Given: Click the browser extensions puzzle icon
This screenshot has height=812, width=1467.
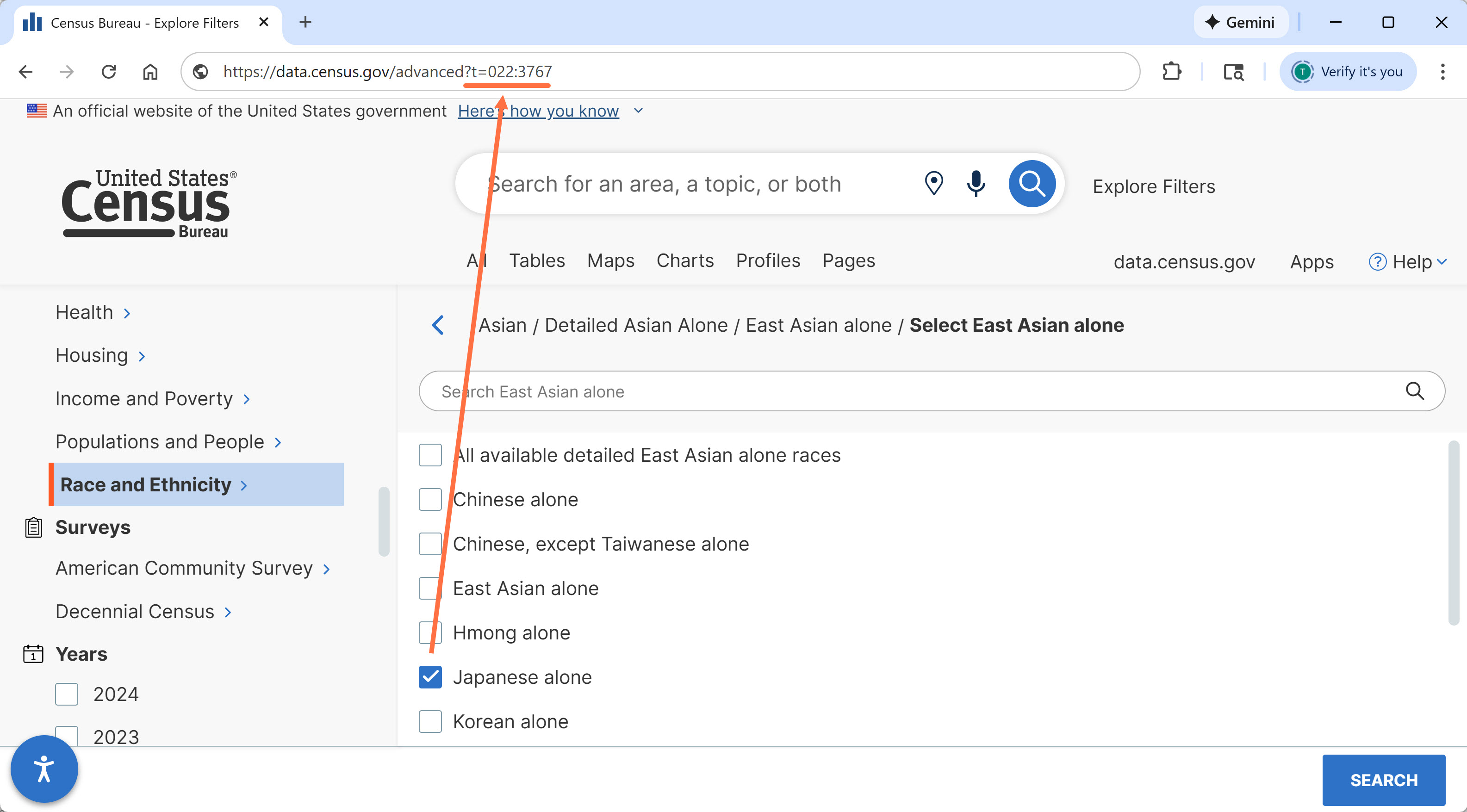Looking at the screenshot, I should point(1171,72).
